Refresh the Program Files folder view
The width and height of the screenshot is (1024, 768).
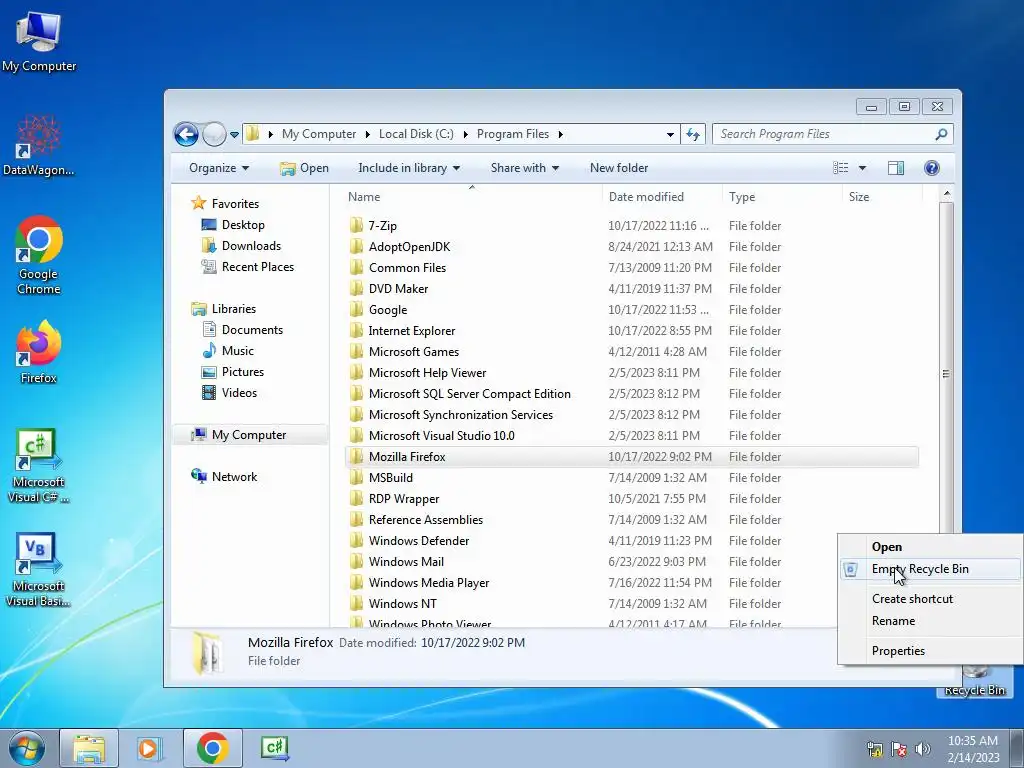pyautogui.click(x=693, y=135)
